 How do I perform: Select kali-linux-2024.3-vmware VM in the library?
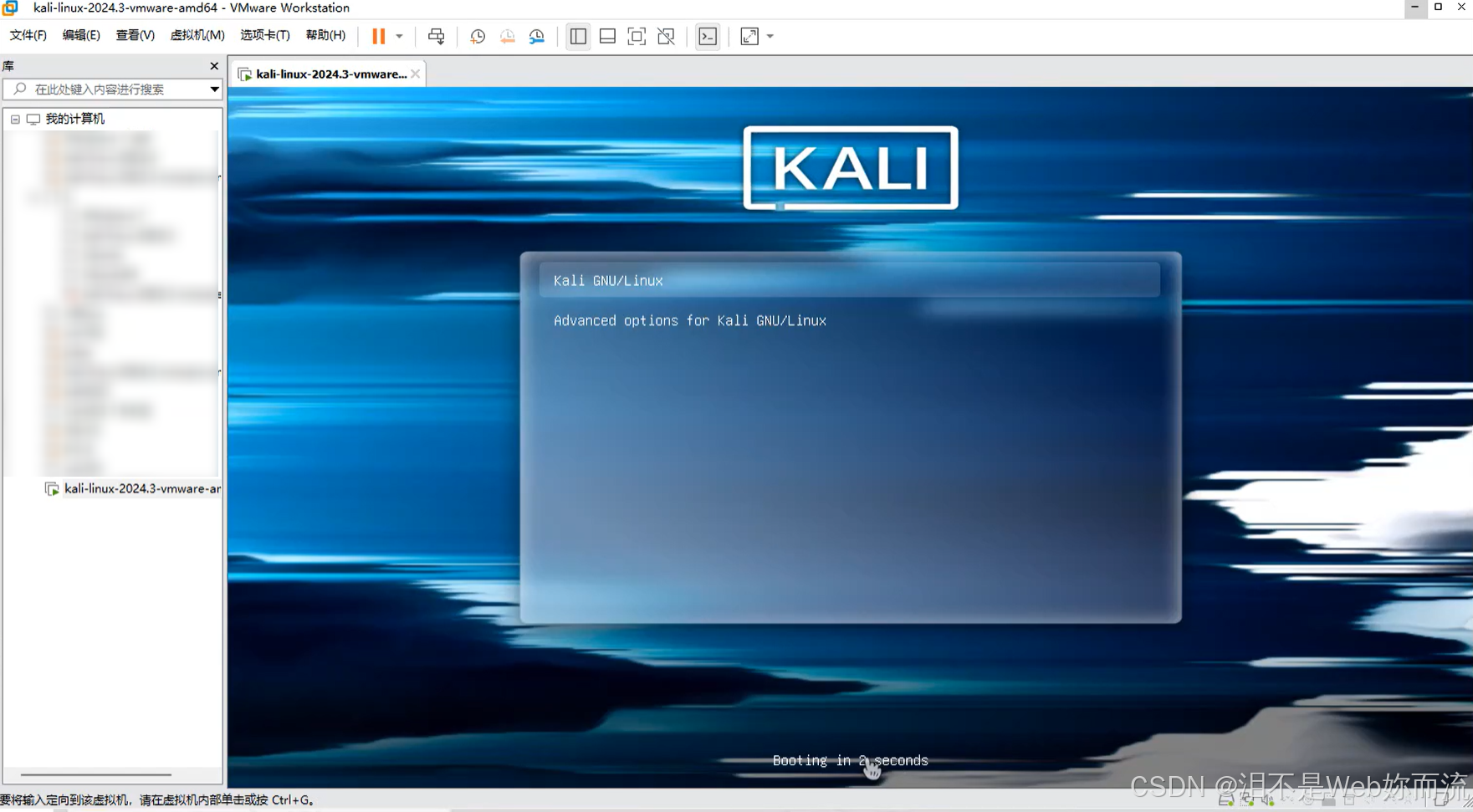141,488
